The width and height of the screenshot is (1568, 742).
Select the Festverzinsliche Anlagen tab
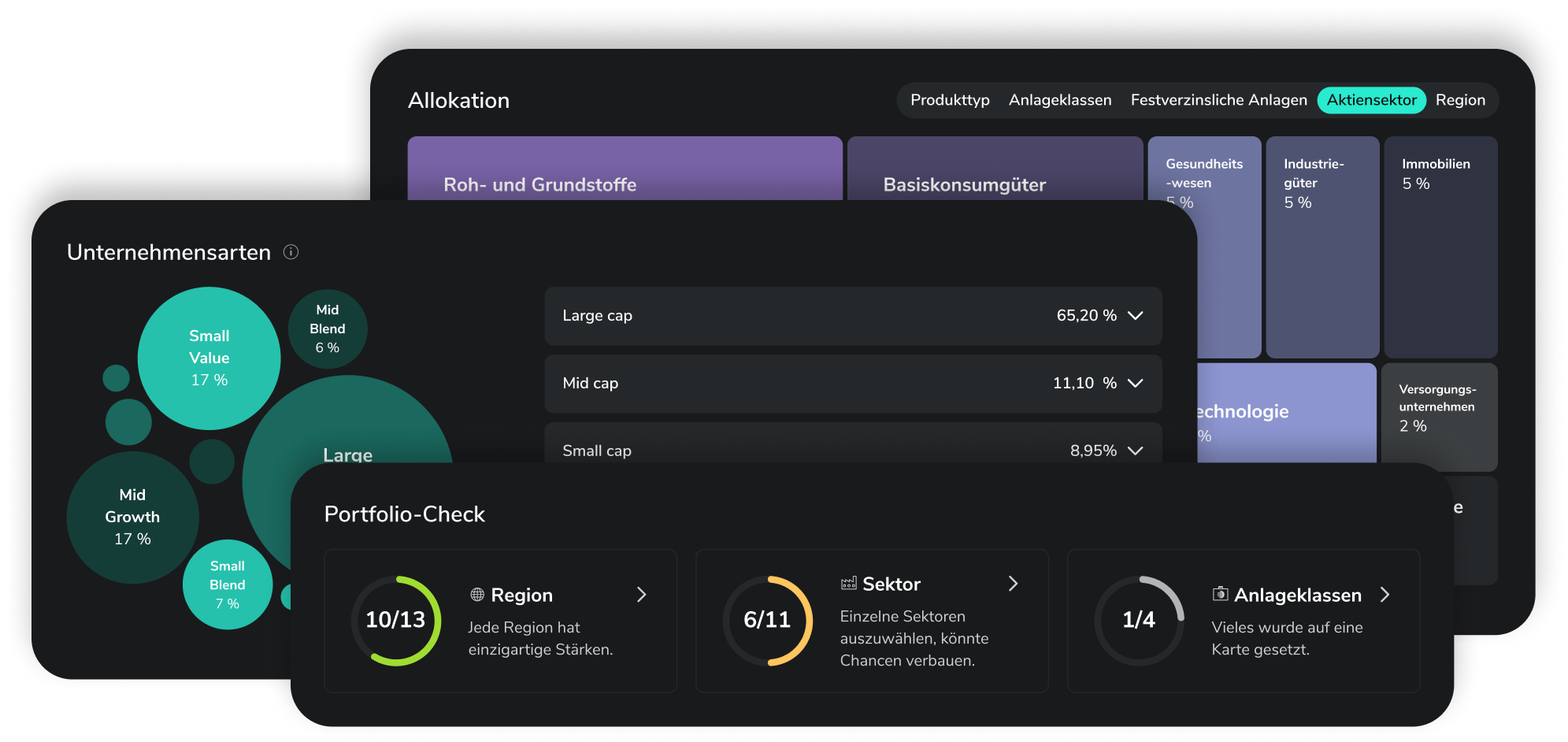[1218, 100]
